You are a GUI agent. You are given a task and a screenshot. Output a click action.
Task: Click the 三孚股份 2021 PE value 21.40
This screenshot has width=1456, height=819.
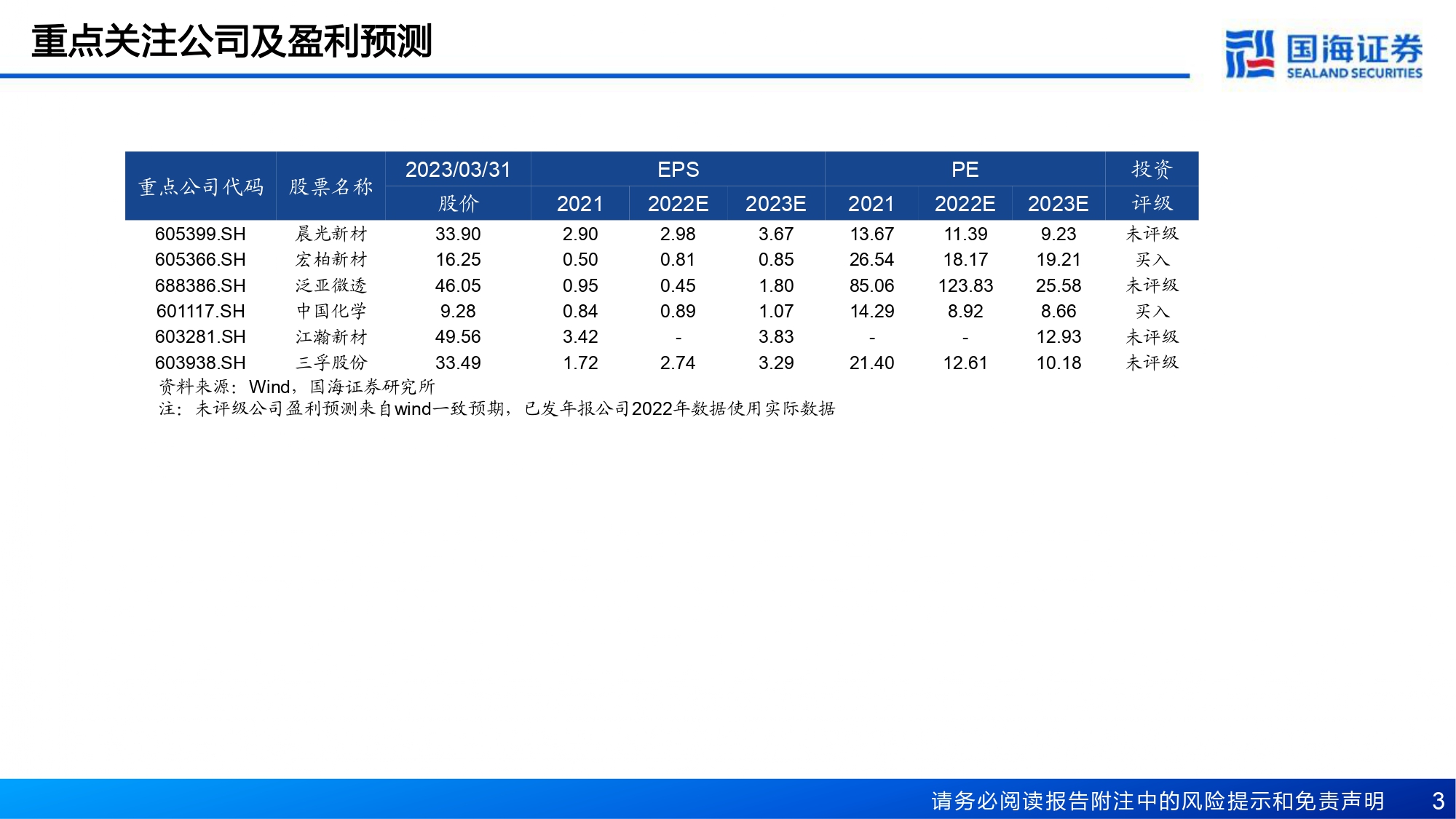tap(871, 363)
